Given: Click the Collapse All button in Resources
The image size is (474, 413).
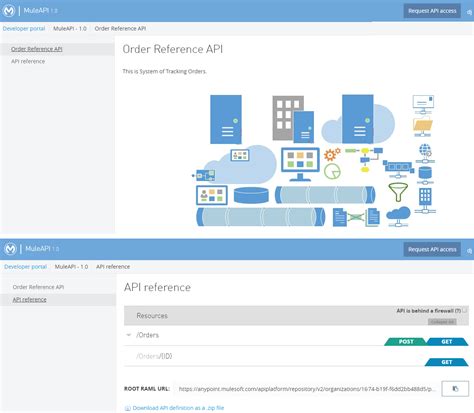Looking at the screenshot, I should [x=442, y=322].
